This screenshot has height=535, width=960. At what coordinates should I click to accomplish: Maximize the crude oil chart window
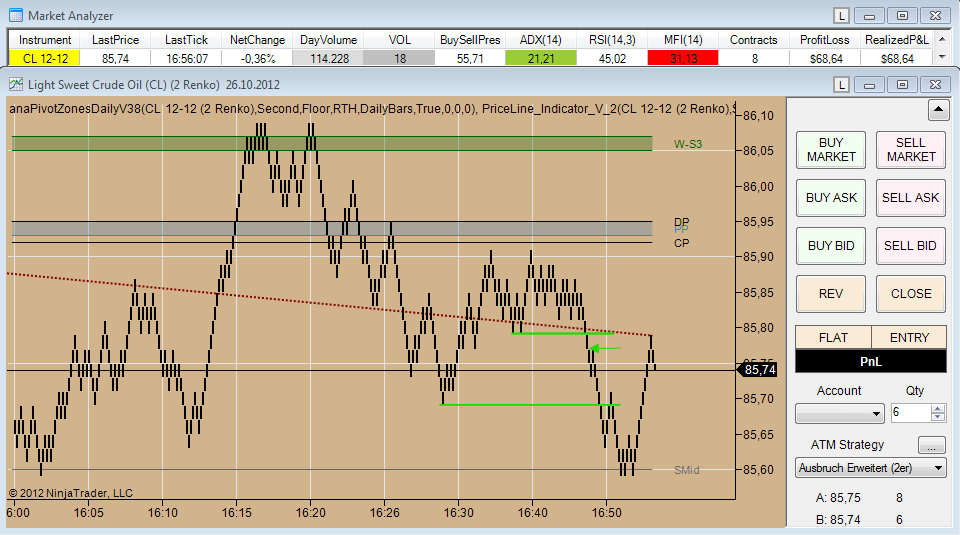coord(902,84)
